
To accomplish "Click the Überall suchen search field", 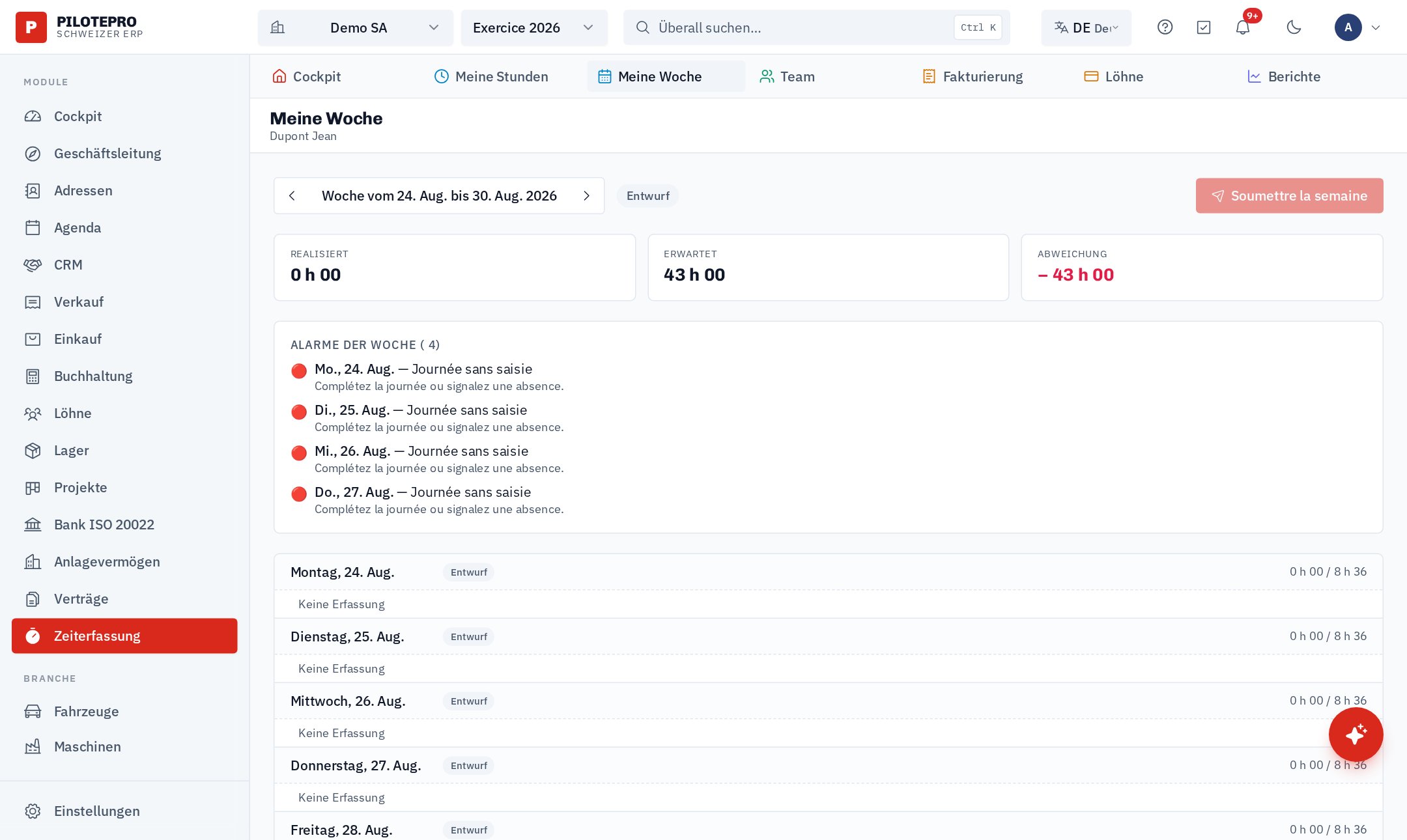I will coord(816,27).
